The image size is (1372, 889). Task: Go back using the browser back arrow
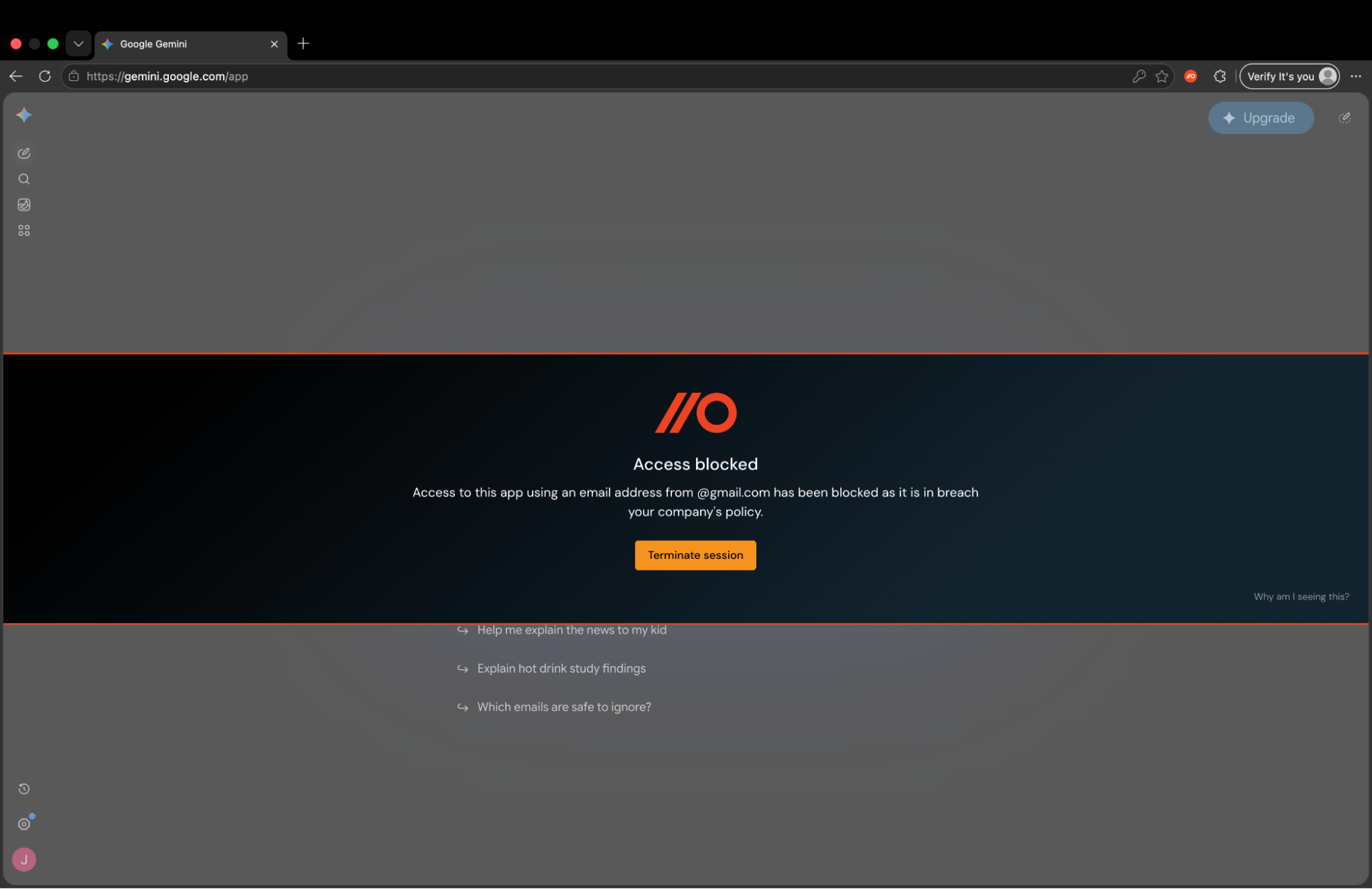[16, 76]
